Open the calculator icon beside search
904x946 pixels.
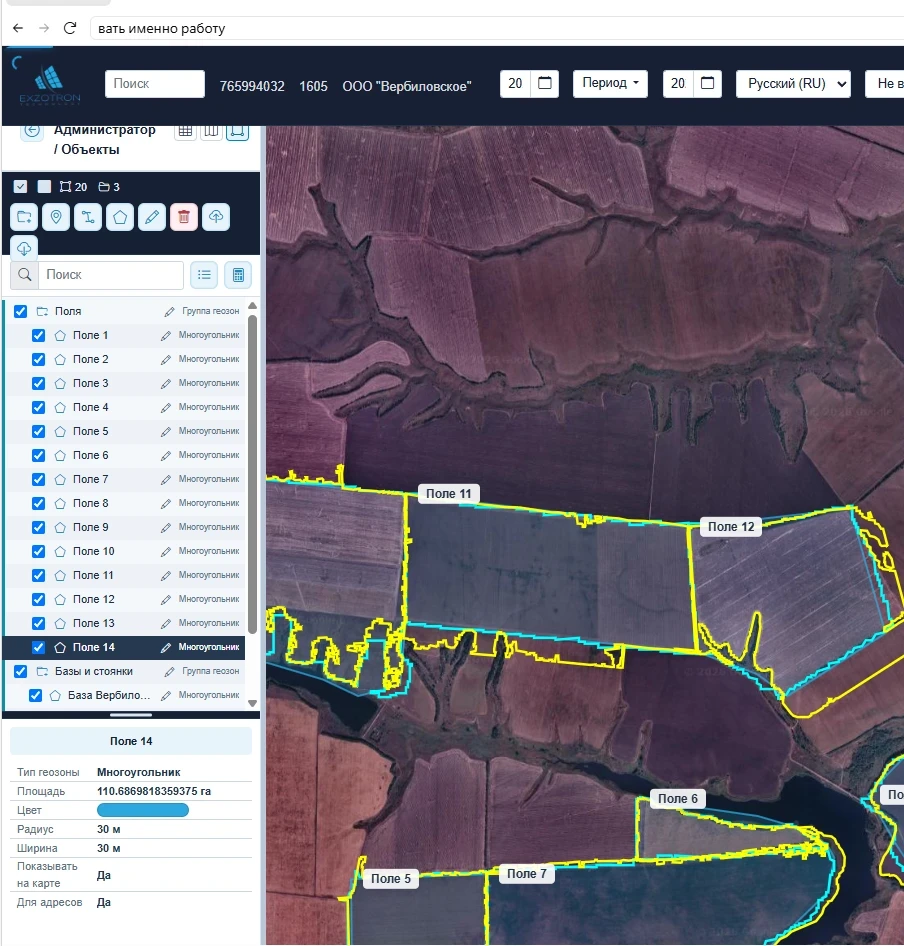pyautogui.click(x=238, y=275)
